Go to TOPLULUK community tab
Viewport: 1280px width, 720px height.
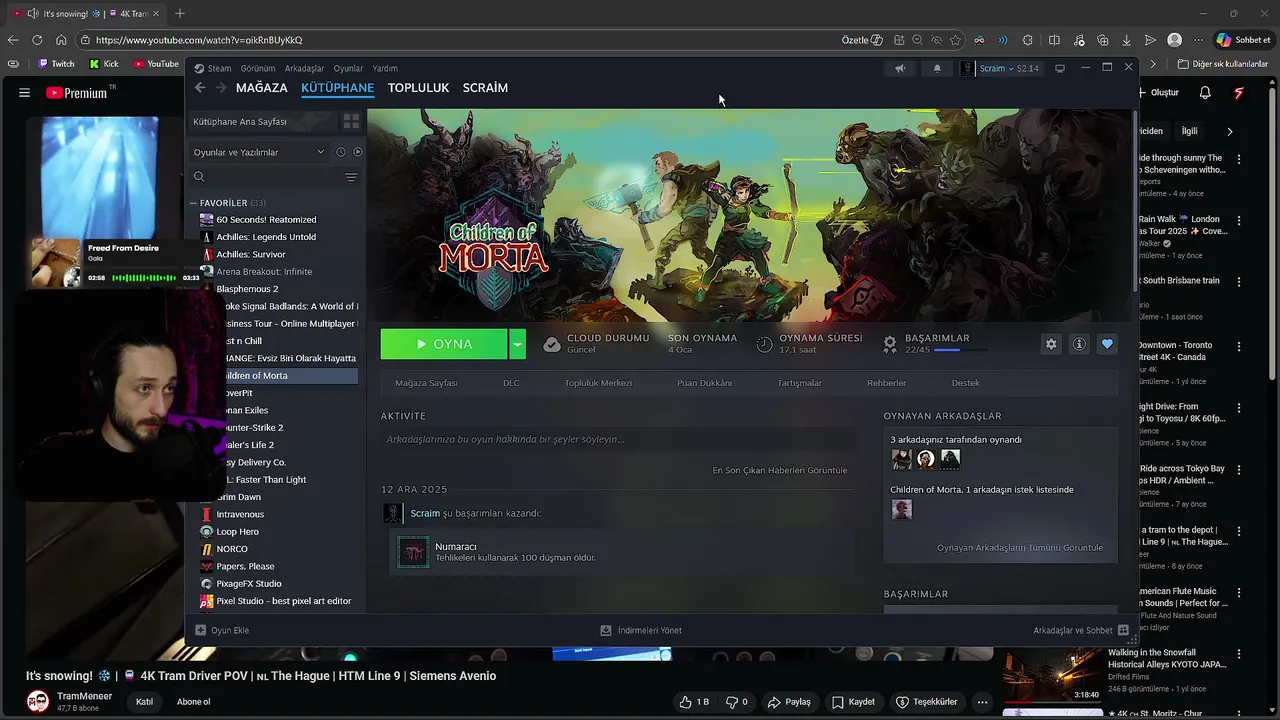coord(418,88)
